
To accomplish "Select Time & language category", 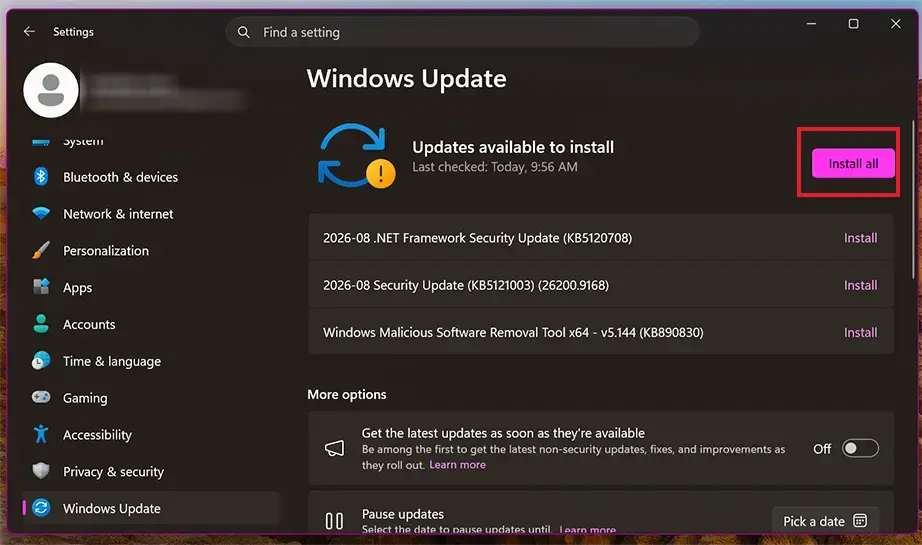I will (112, 361).
